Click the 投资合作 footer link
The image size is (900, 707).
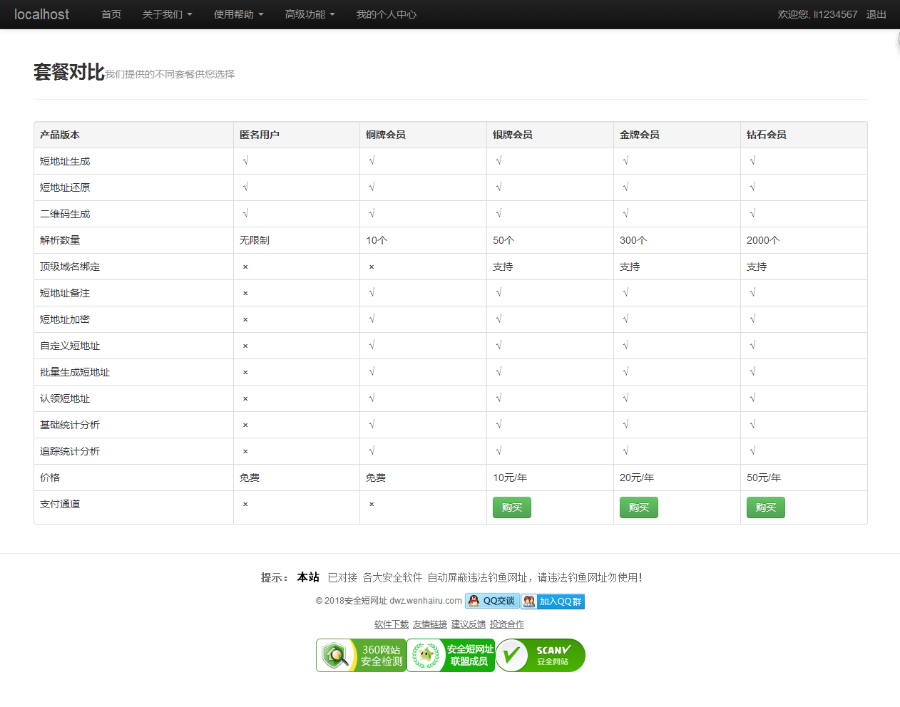(507, 624)
